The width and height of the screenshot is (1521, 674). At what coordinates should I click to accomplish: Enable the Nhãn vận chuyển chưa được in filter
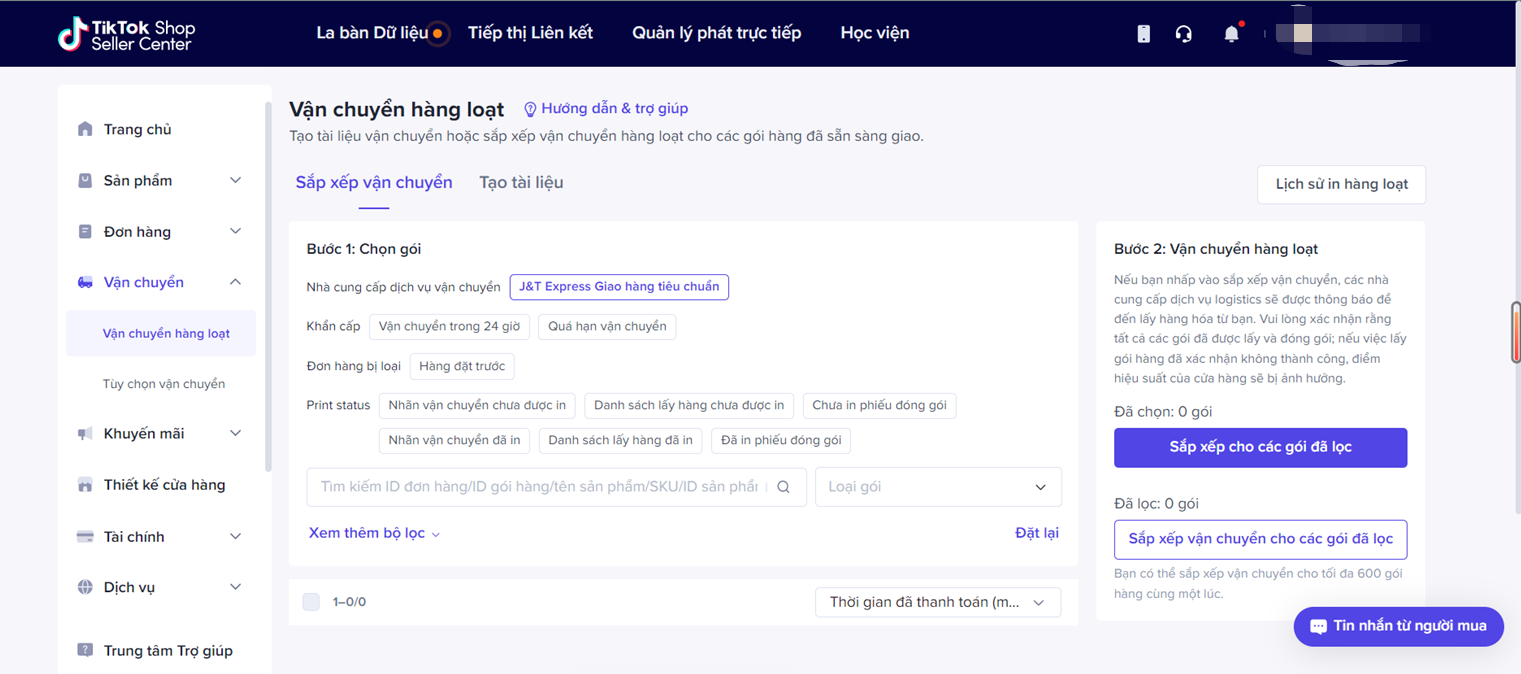coord(477,405)
